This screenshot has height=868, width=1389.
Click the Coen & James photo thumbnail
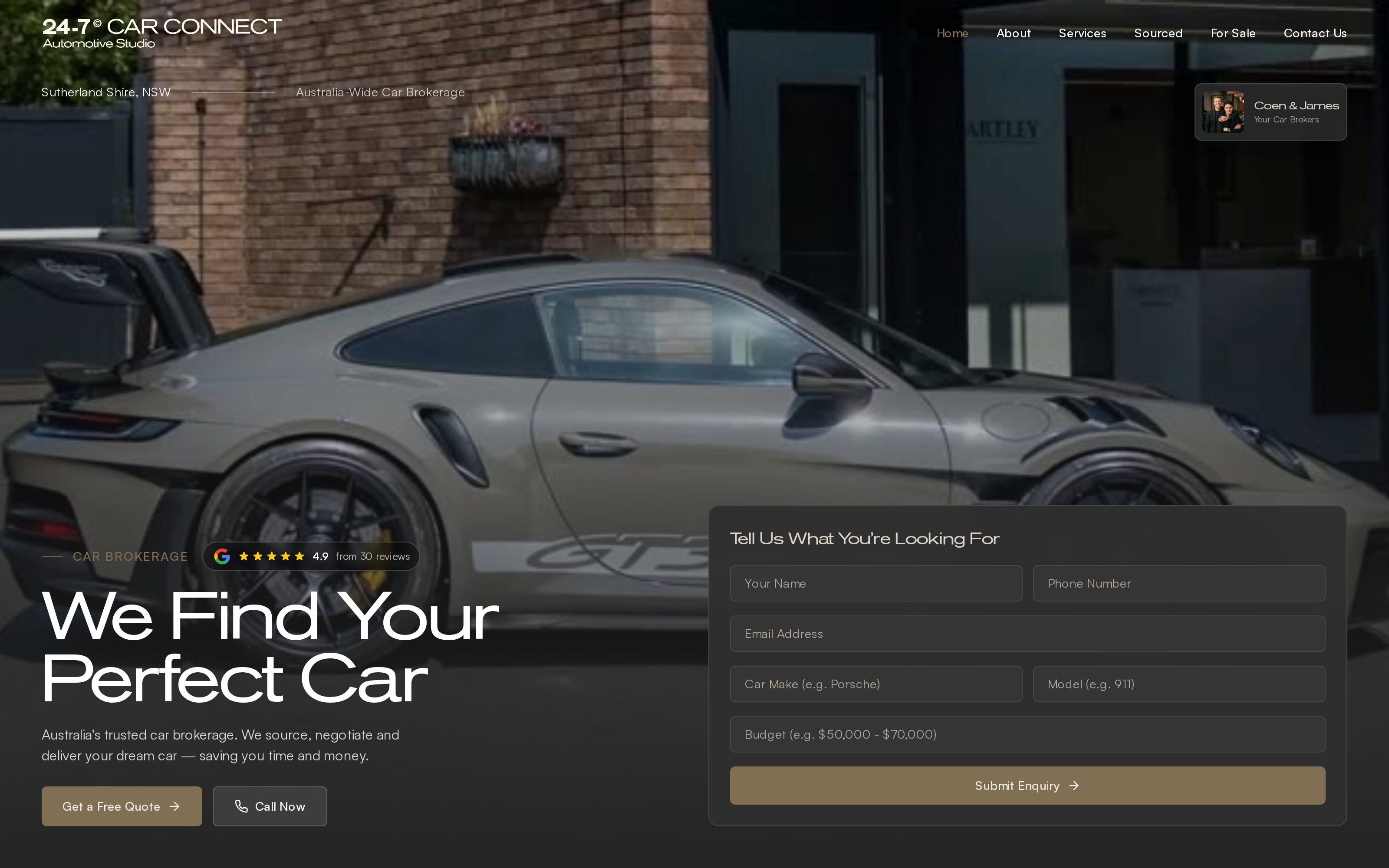[x=1223, y=112]
